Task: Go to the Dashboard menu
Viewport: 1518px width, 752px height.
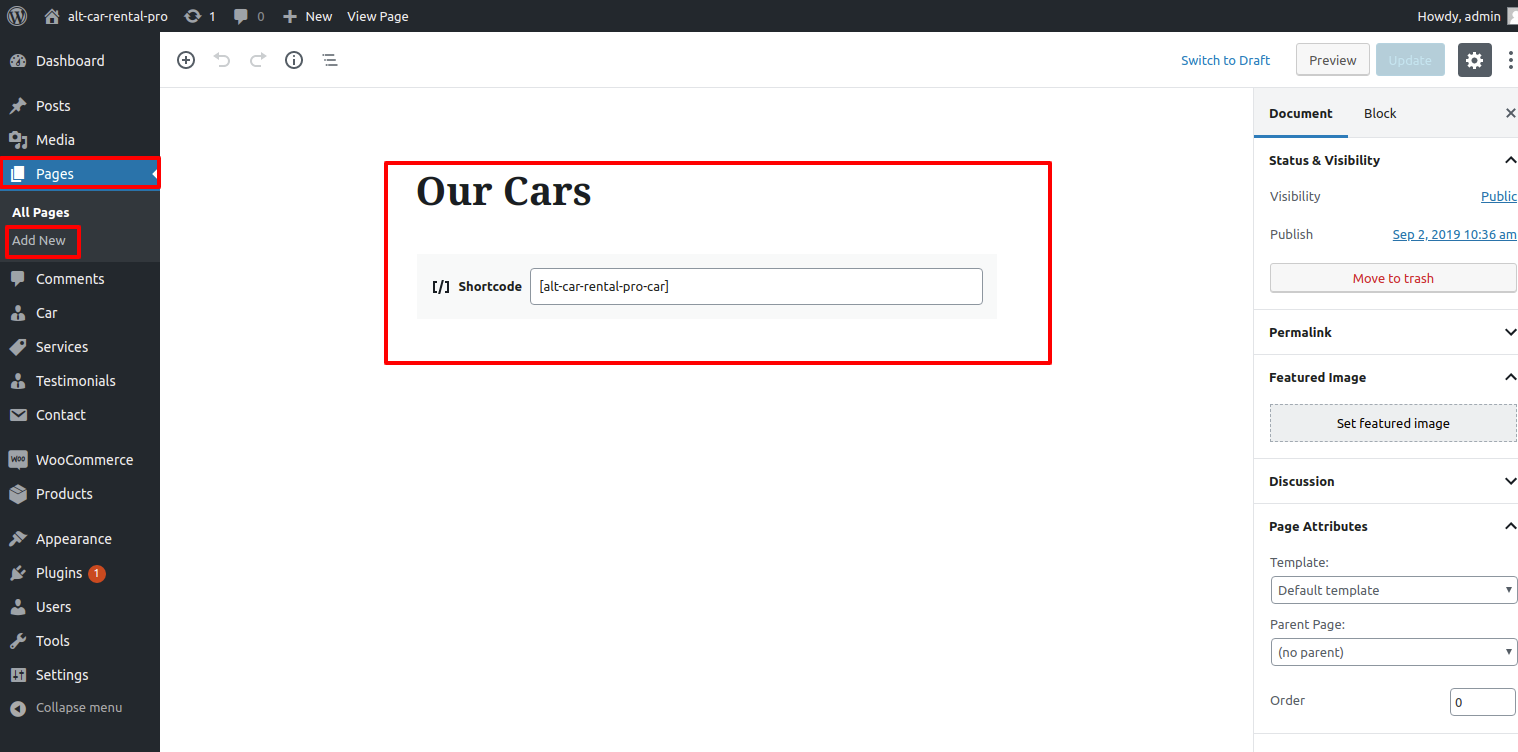Action: pos(80,61)
